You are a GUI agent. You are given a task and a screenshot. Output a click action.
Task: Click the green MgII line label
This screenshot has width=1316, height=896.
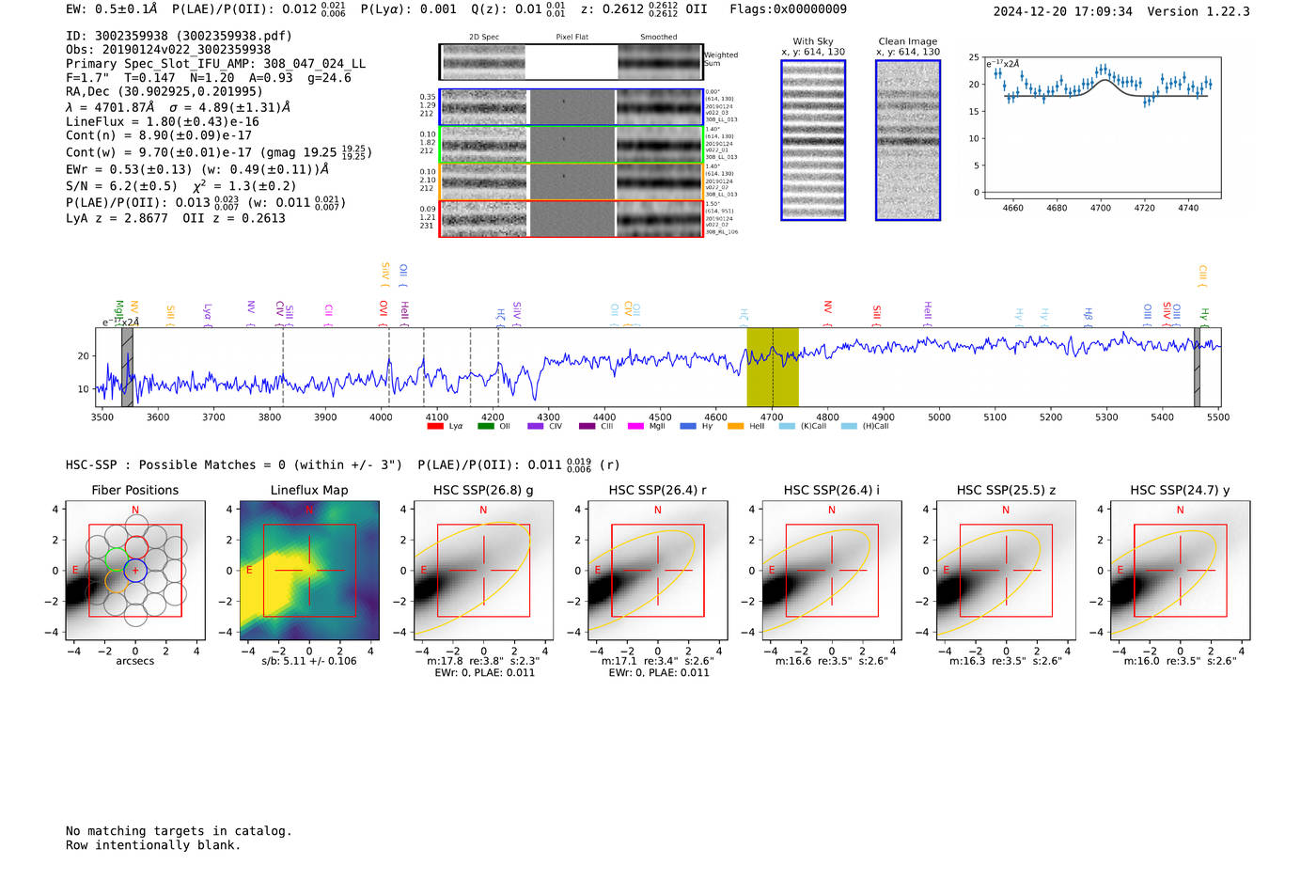pos(119,311)
